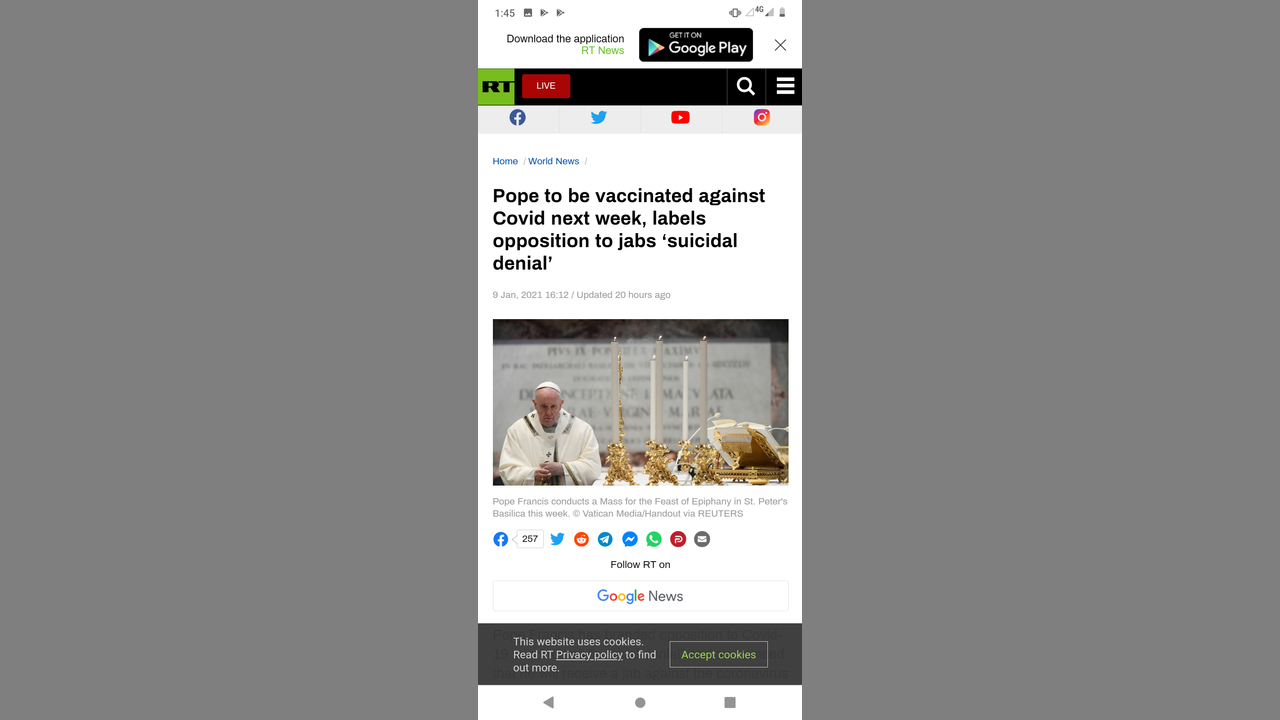Image resolution: width=1280 pixels, height=720 pixels.
Task: Open the hamburger menu
Action: point(785,87)
